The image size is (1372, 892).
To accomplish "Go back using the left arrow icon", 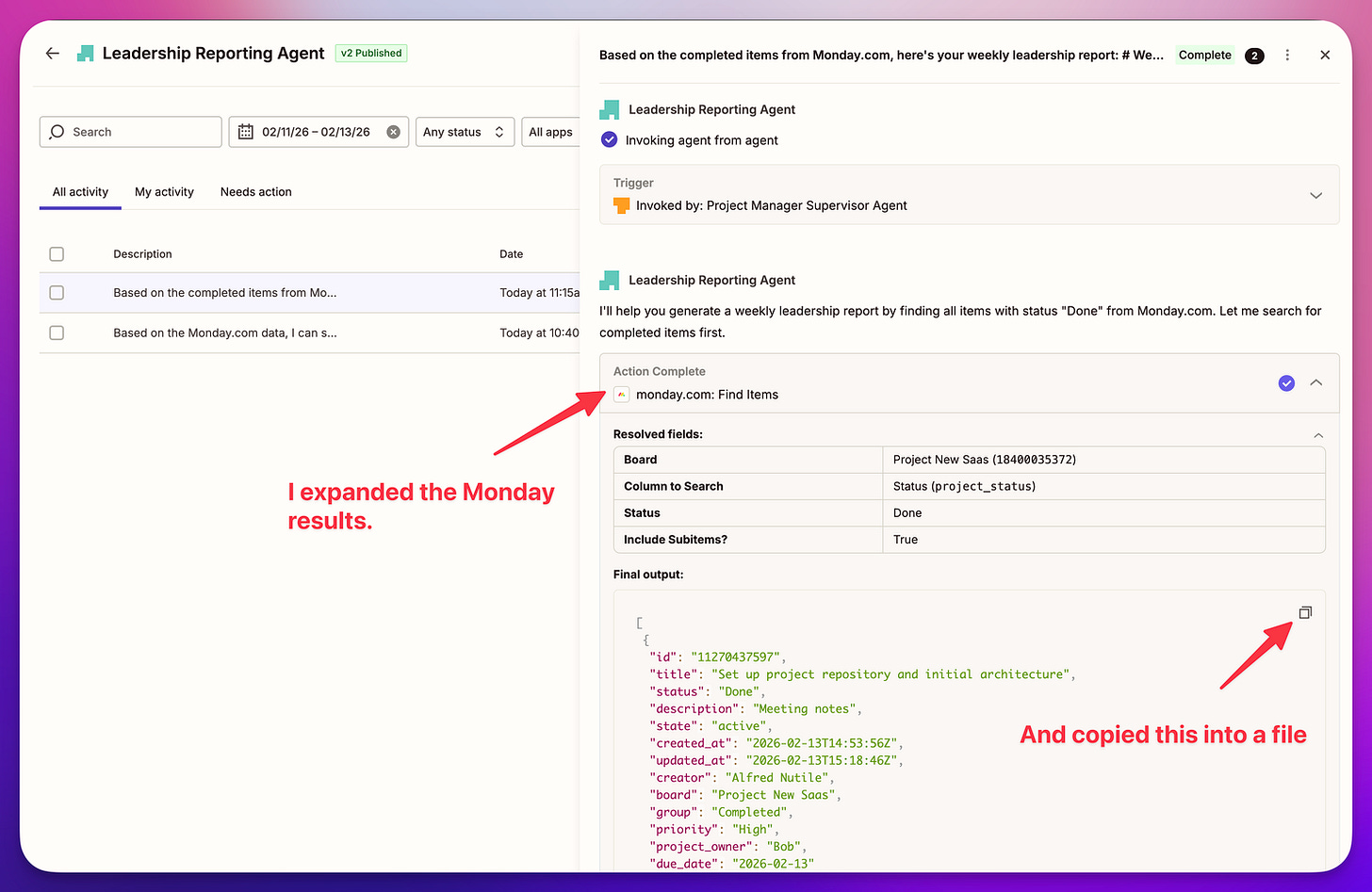I will point(53,54).
